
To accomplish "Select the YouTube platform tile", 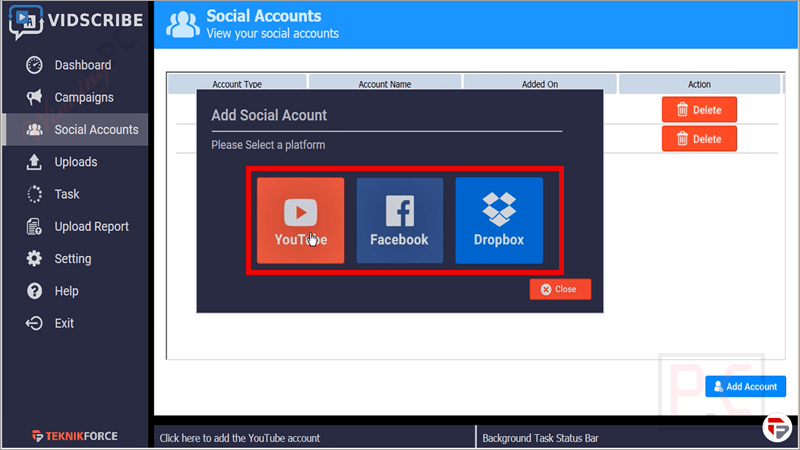I will pyautogui.click(x=301, y=220).
